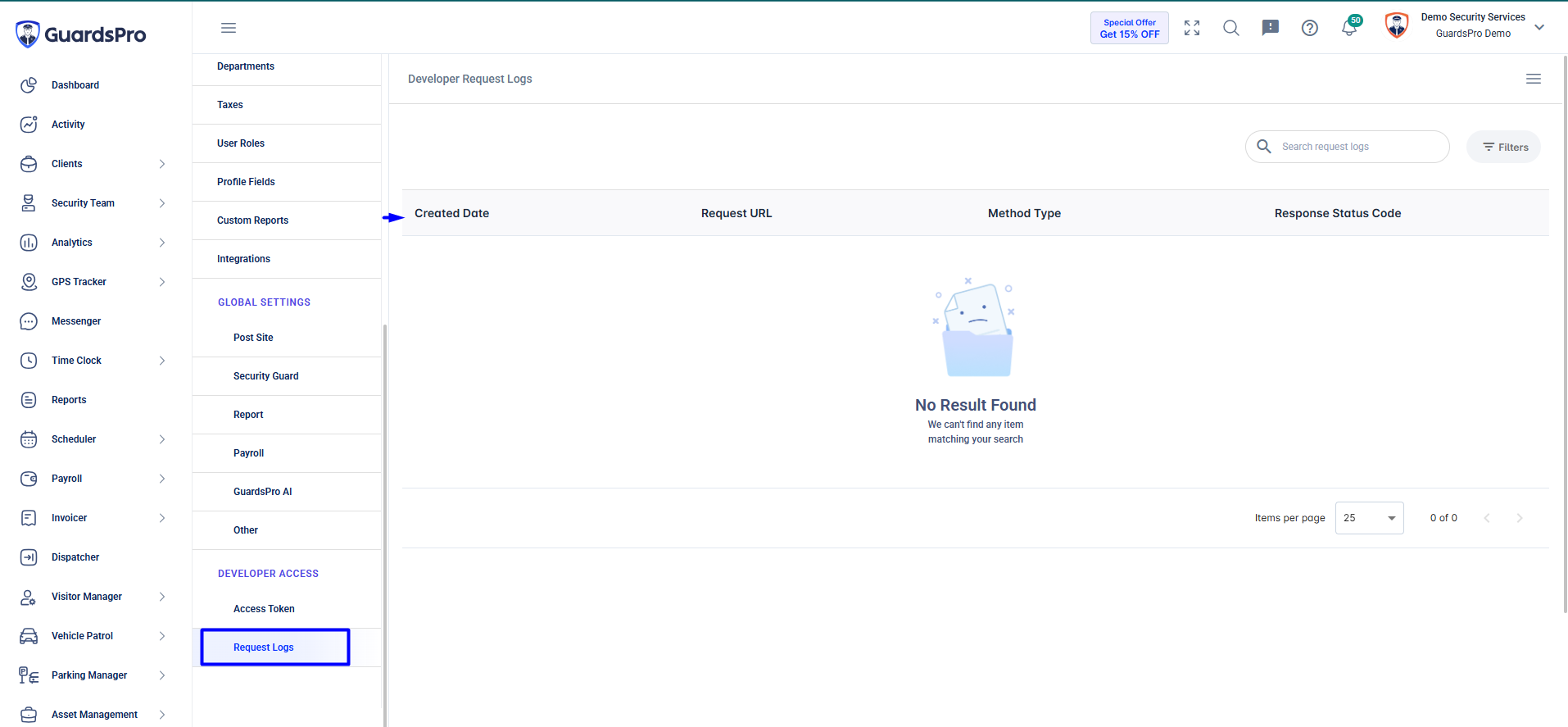Enter fullscreen mode with the expand icon

pos(1192,28)
